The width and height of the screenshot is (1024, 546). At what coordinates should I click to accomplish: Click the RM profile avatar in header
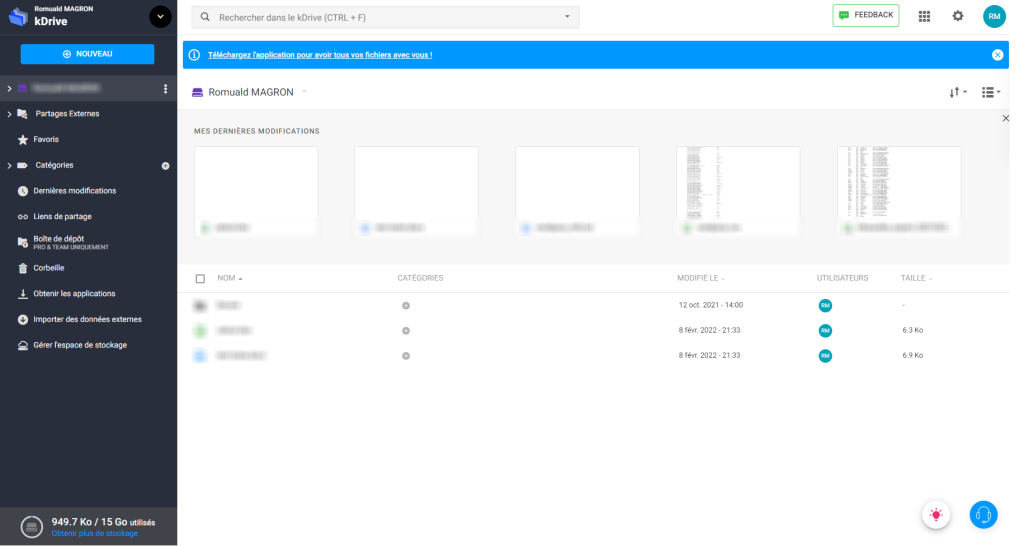point(994,16)
